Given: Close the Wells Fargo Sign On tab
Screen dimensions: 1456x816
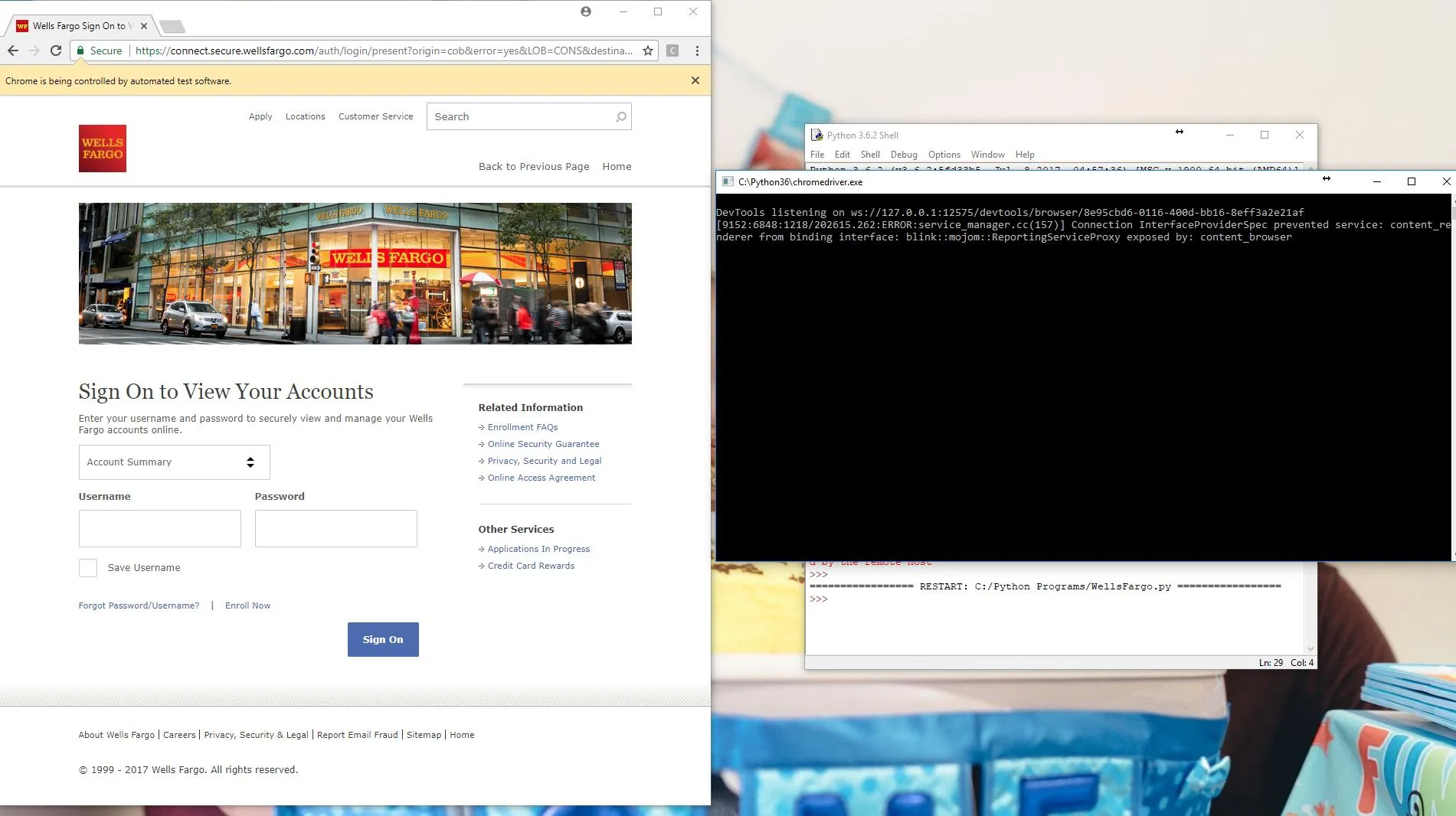Looking at the screenshot, I should [144, 26].
